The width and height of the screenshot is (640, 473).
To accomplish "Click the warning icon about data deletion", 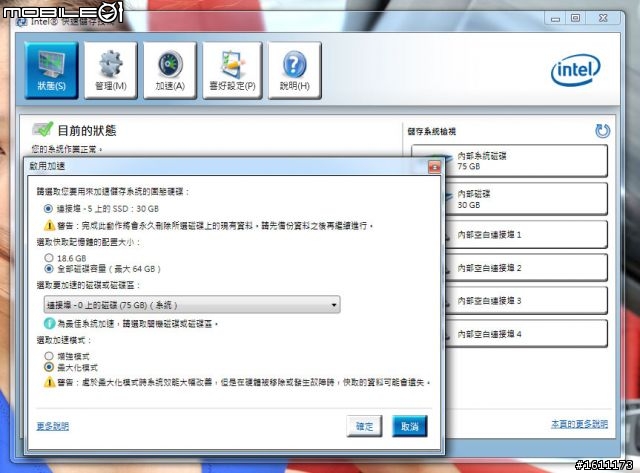I will pyautogui.click(x=49, y=225).
